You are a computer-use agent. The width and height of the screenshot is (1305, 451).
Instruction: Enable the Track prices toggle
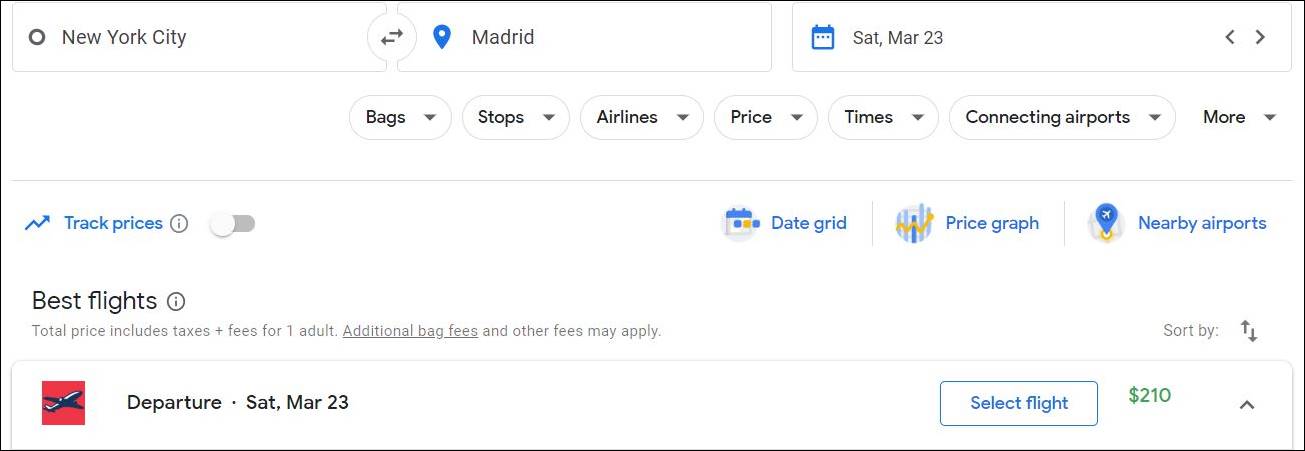(x=233, y=223)
